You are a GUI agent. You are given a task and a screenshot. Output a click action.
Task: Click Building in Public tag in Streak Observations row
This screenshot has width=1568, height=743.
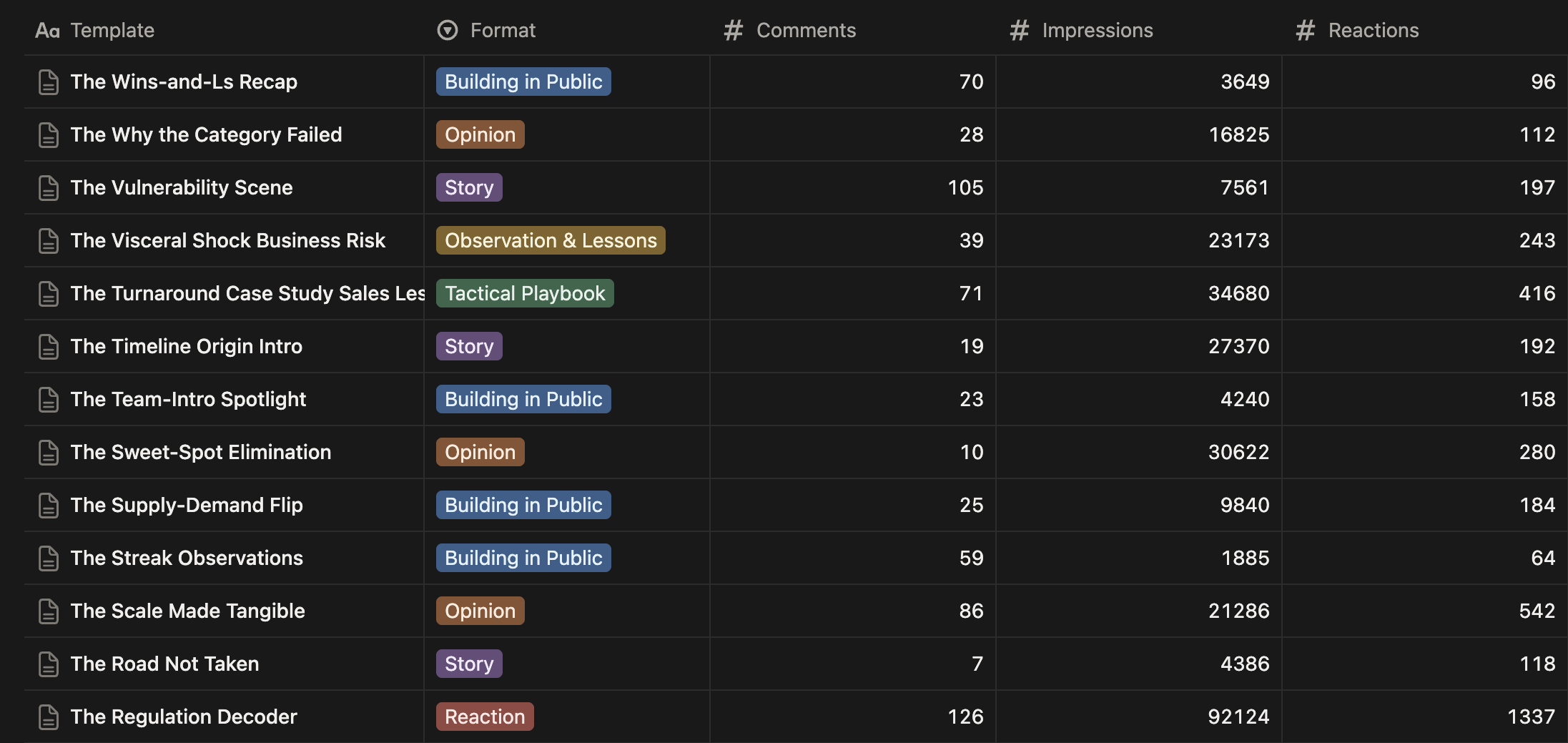pyautogui.click(x=523, y=558)
